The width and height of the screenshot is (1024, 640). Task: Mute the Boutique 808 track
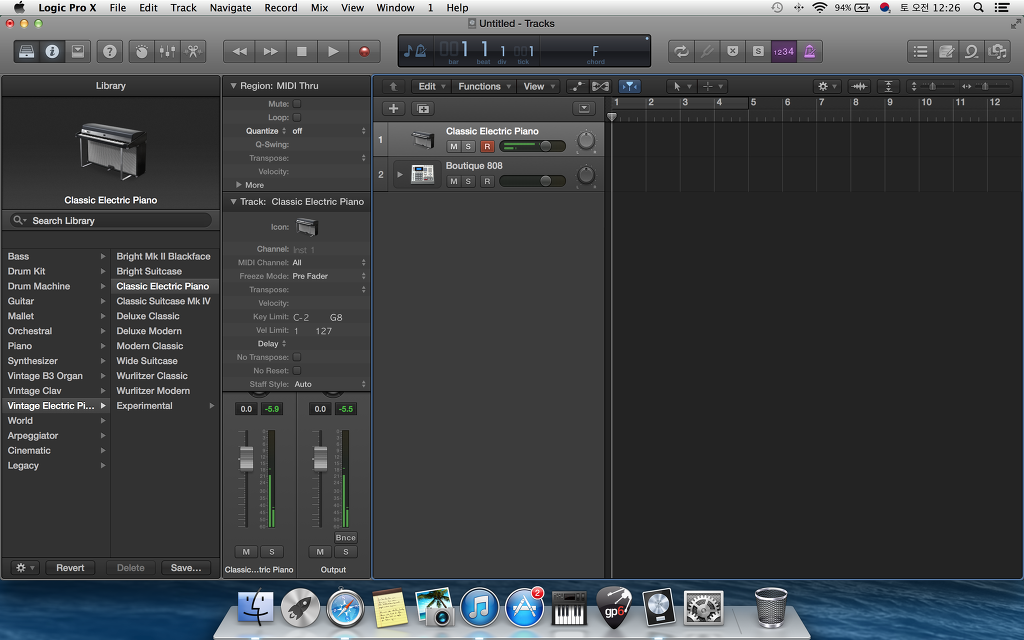[x=453, y=181]
